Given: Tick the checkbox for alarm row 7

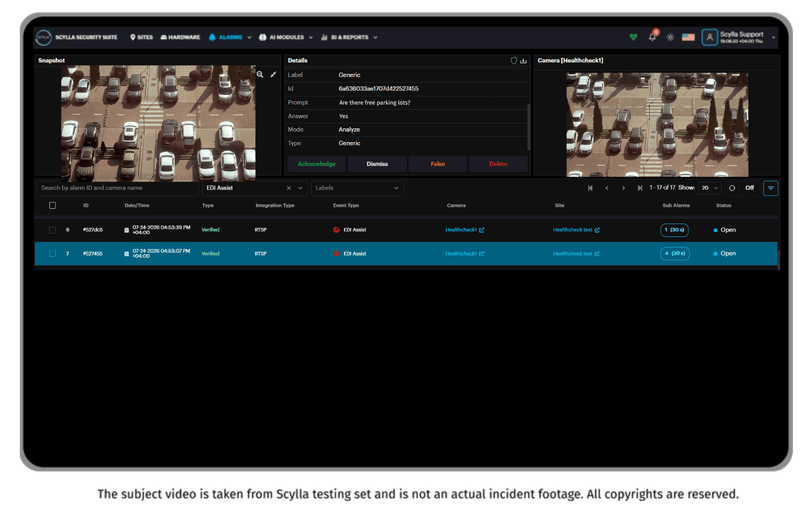Looking at the screenshot, I should click(x=52, y=254).
